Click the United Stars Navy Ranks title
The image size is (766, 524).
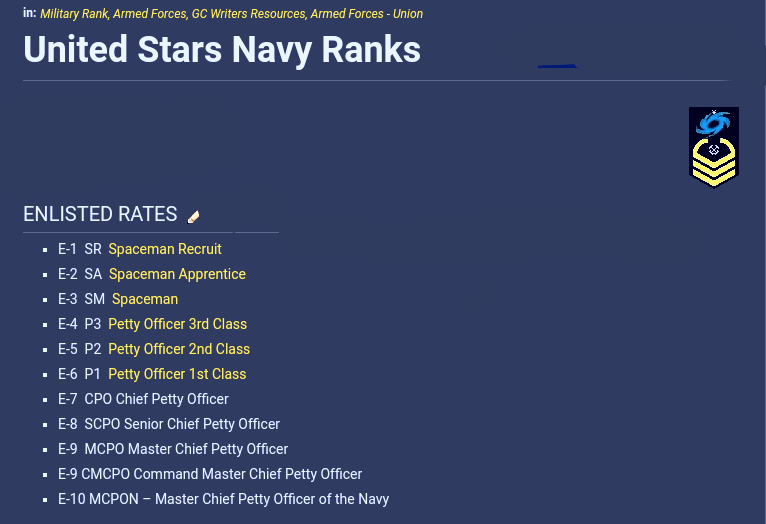tap(222, 50)
